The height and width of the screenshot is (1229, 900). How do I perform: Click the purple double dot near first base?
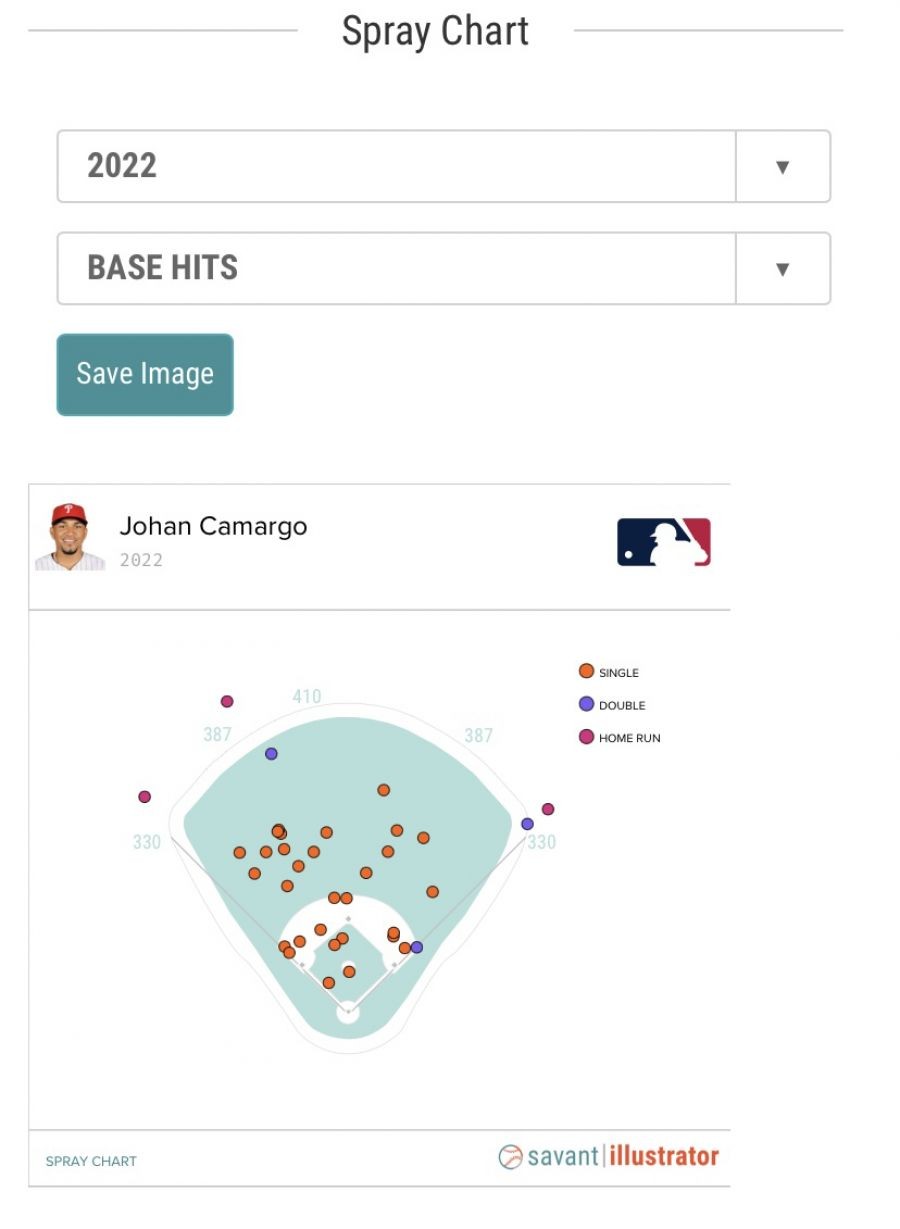417,947
